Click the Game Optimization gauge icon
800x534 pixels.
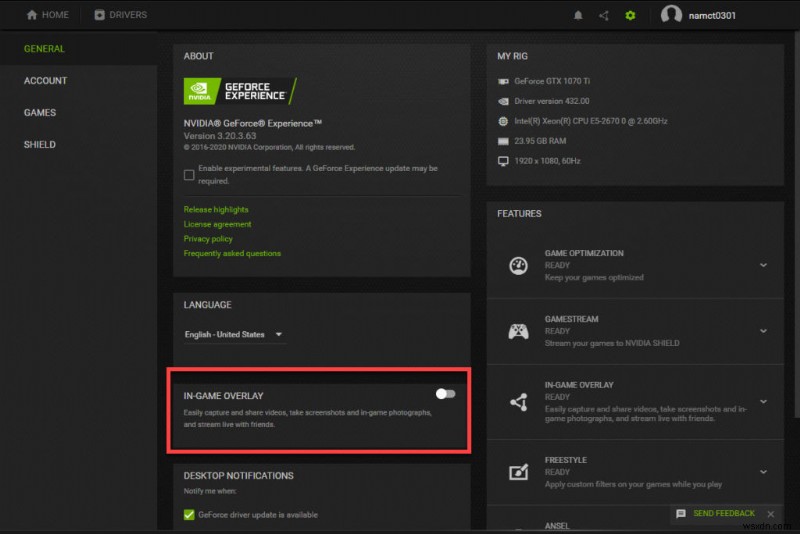518,265
